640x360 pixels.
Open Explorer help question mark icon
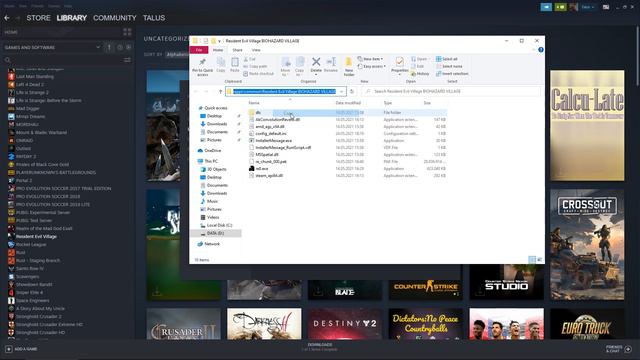[541, 50]
